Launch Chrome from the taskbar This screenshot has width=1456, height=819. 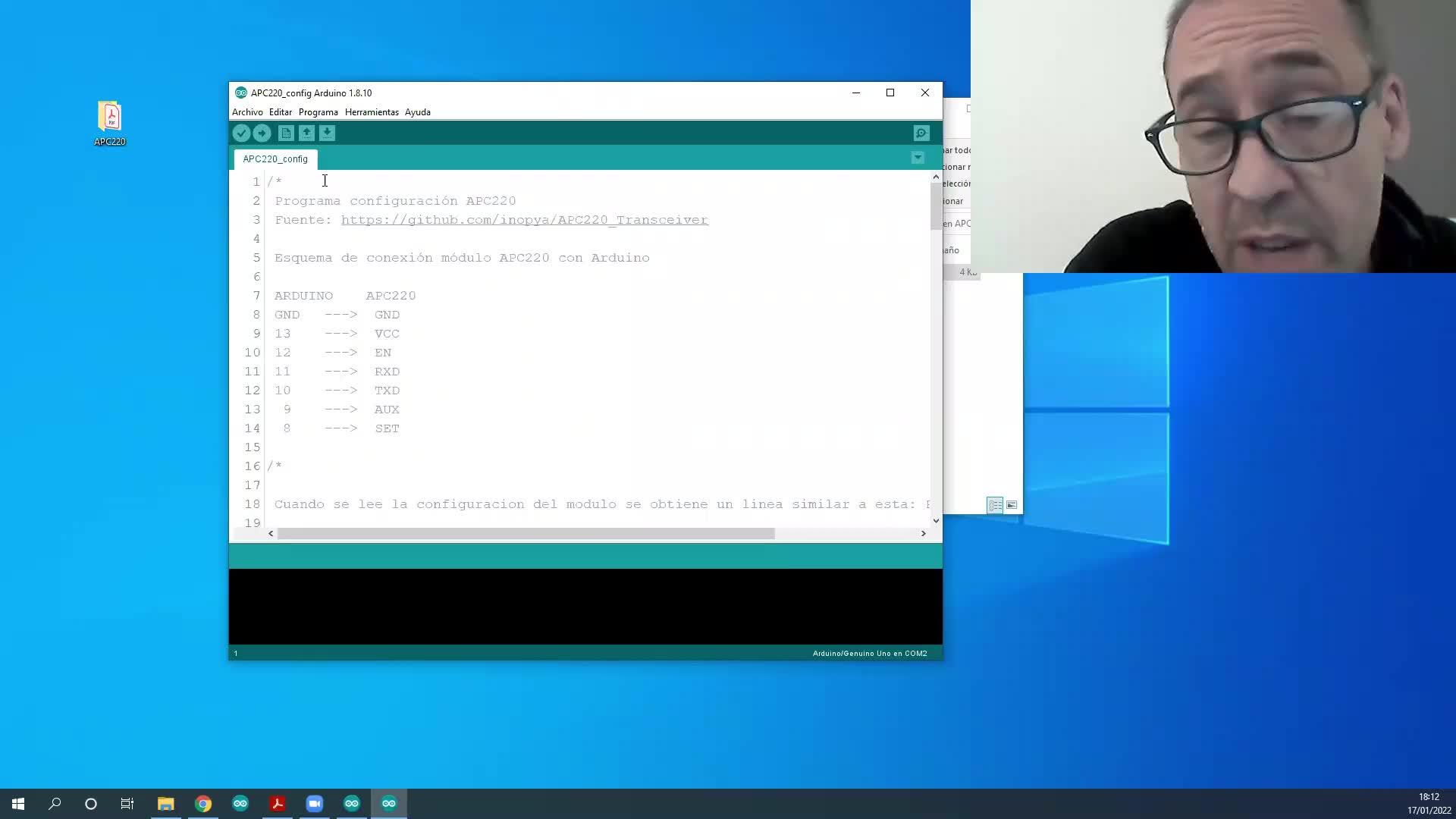pyautogui.click(x=203, y=804)
